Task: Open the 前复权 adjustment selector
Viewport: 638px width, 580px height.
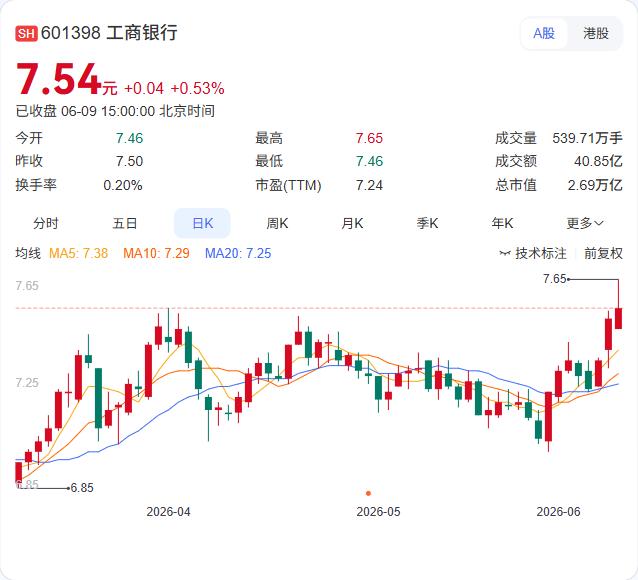Action: [x=603, y=254]
